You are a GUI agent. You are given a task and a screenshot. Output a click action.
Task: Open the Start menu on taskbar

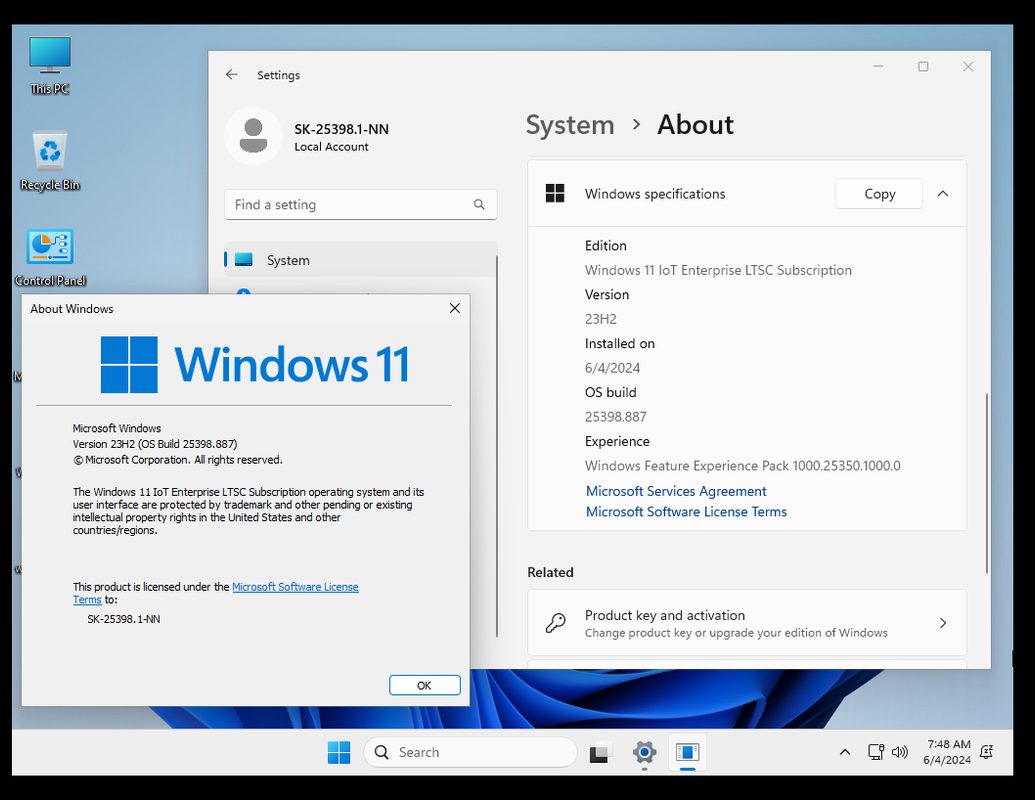pyautogui.click(x=339, y=752)
